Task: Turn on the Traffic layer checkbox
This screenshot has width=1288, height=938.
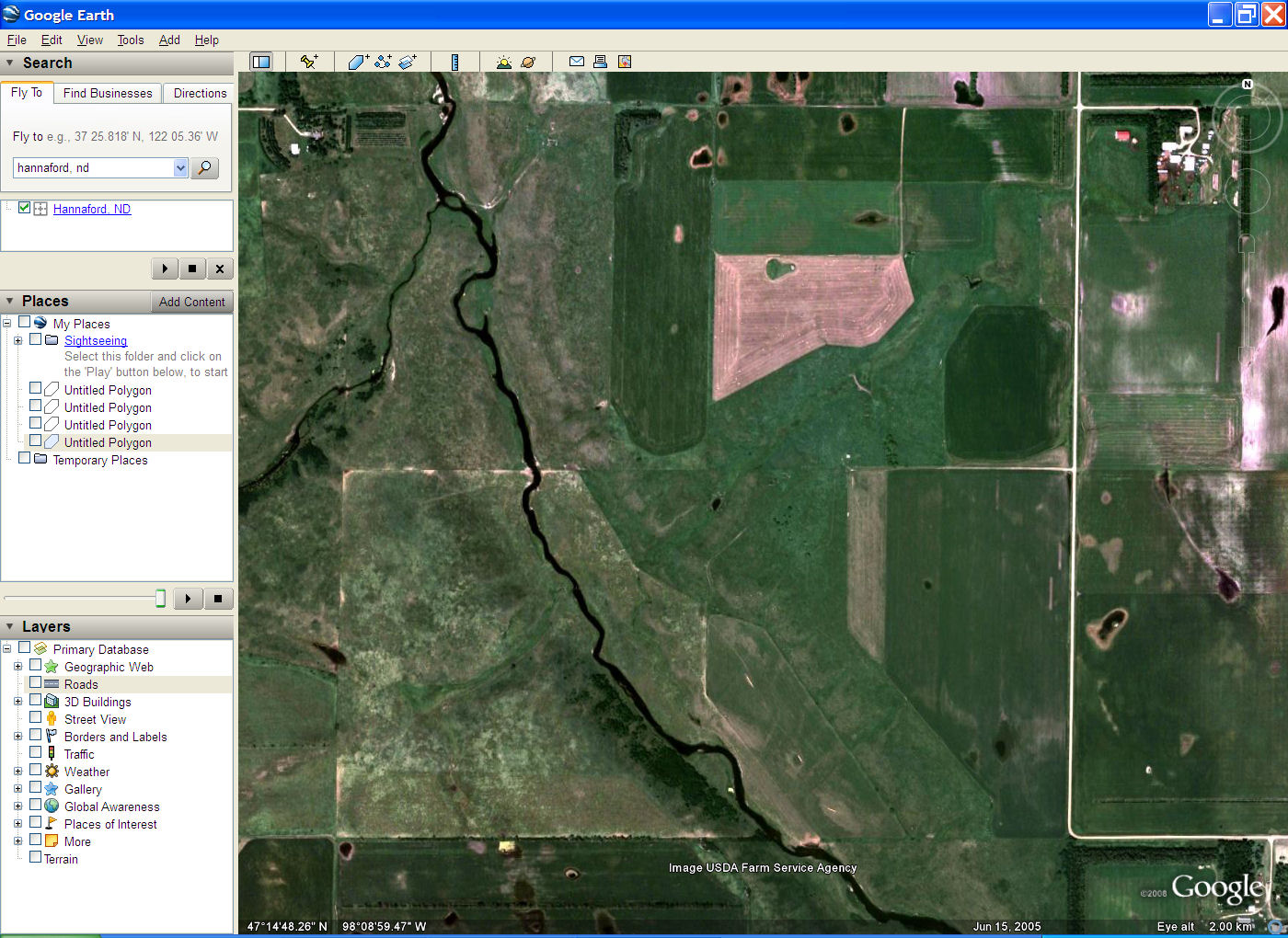Action: click(35, 752)
